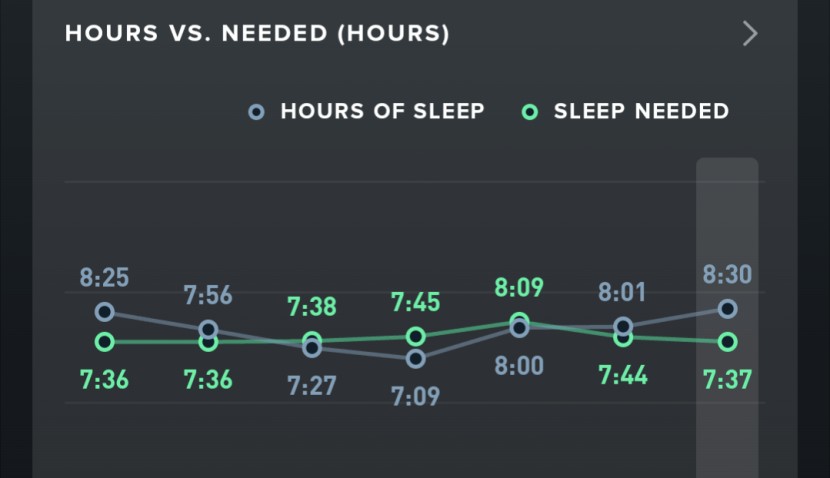Tap the 7:45 sleep needed green point
The width and height of the screenshot is (830, 478).
tap(416, 336)
